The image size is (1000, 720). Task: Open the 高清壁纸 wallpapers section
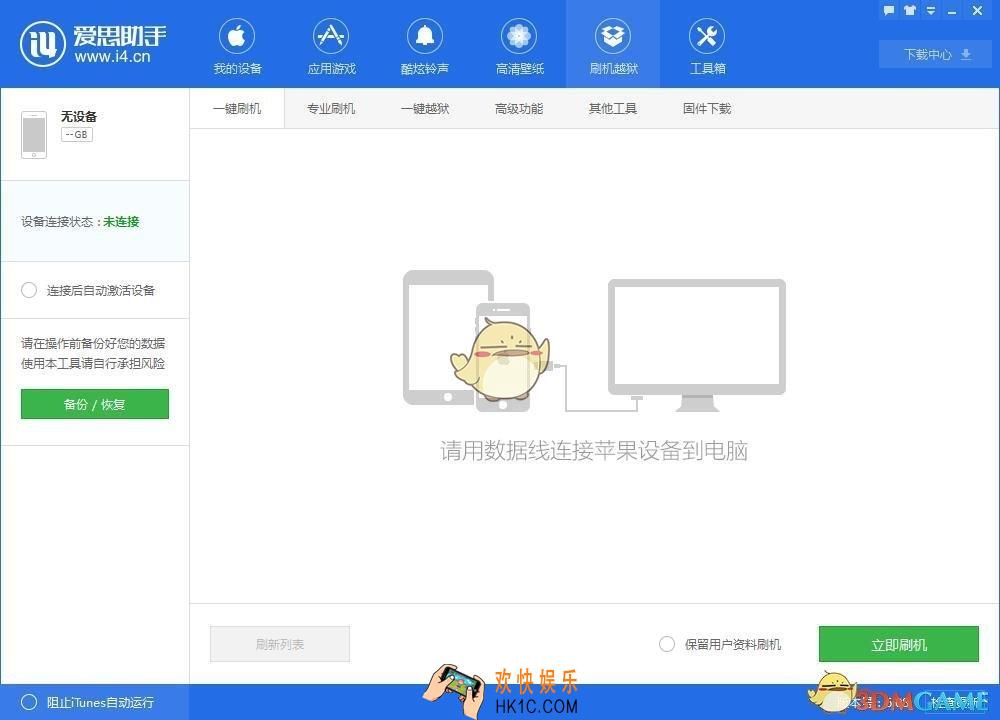[x=519, y=47]
